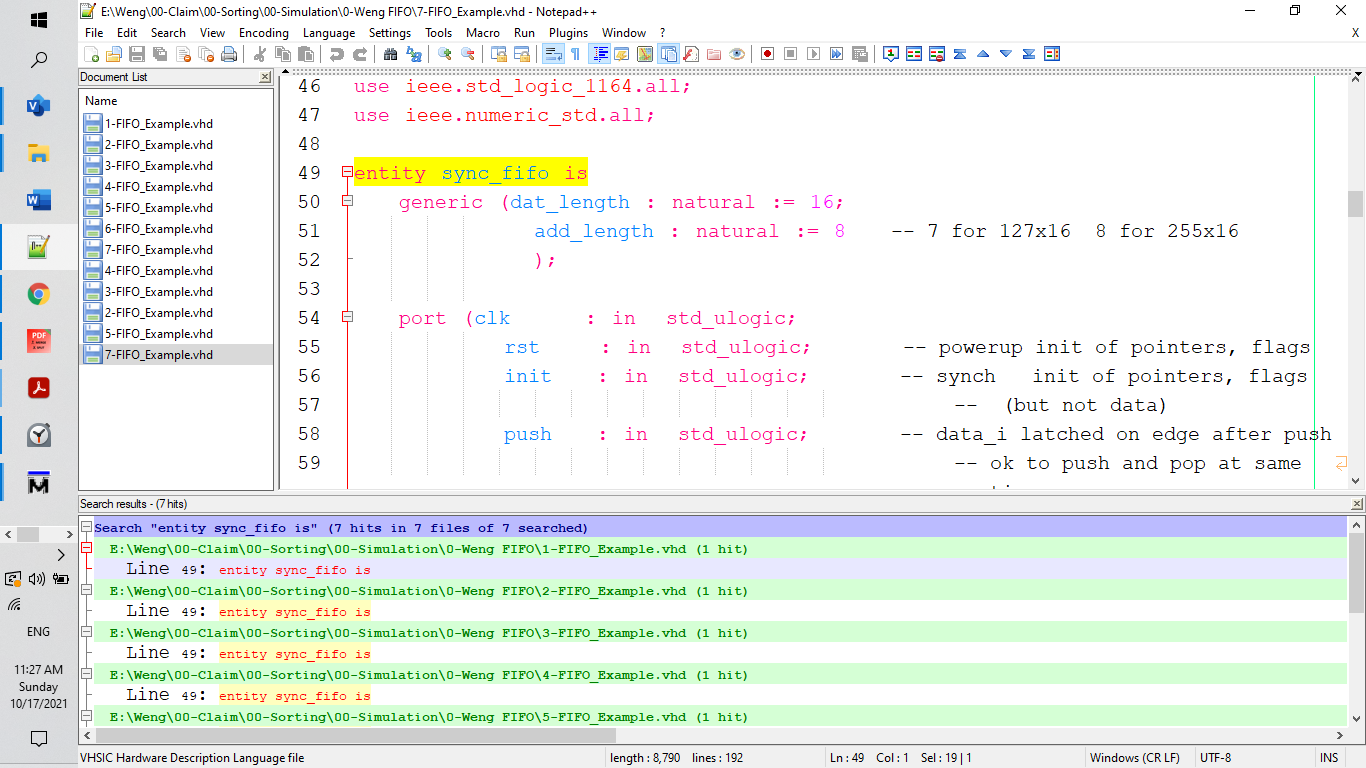Screen dimensions: 1366x768
Task: Click the Save All toolbar icon
Action: point(160,54)
